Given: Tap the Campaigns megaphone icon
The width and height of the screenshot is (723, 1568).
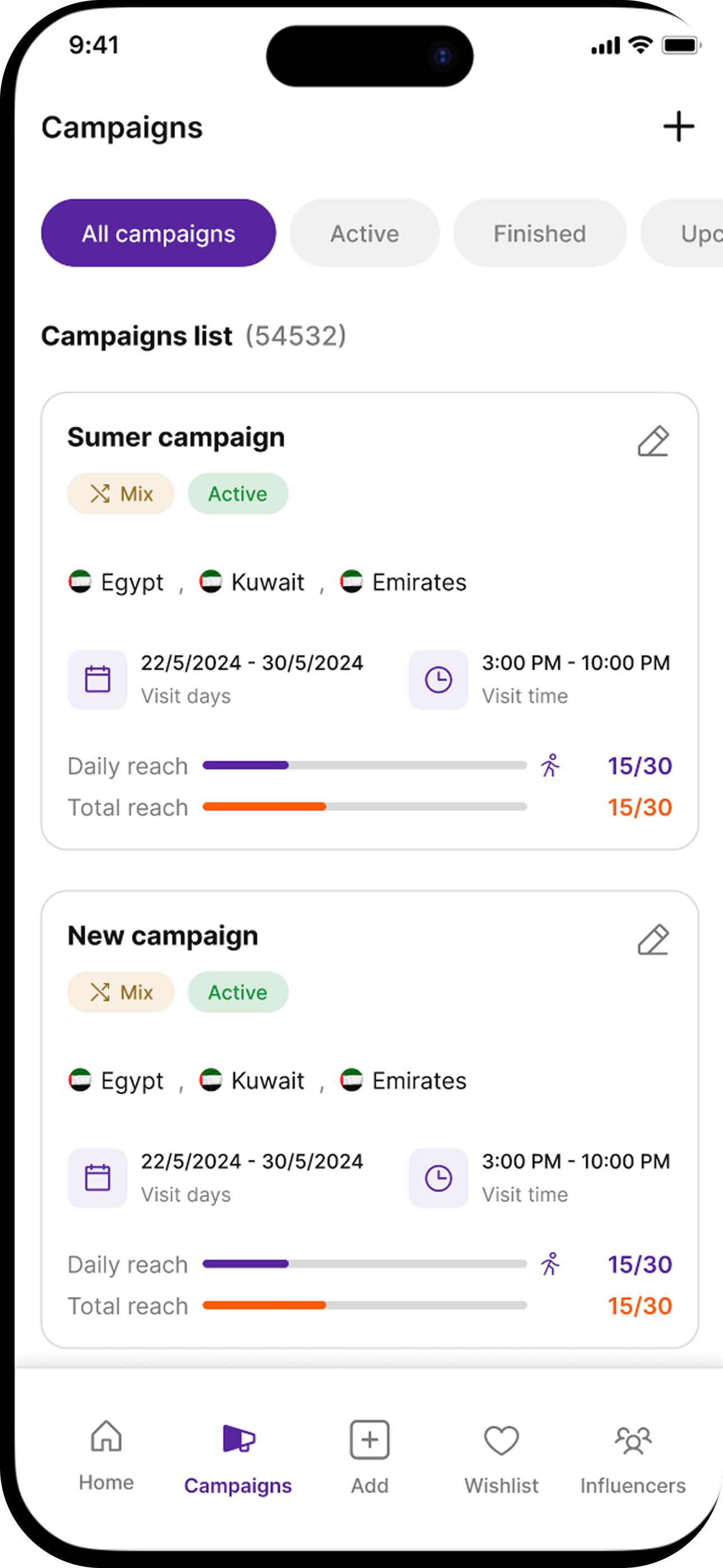Looking at the screenshot, I should point(239,1439).
